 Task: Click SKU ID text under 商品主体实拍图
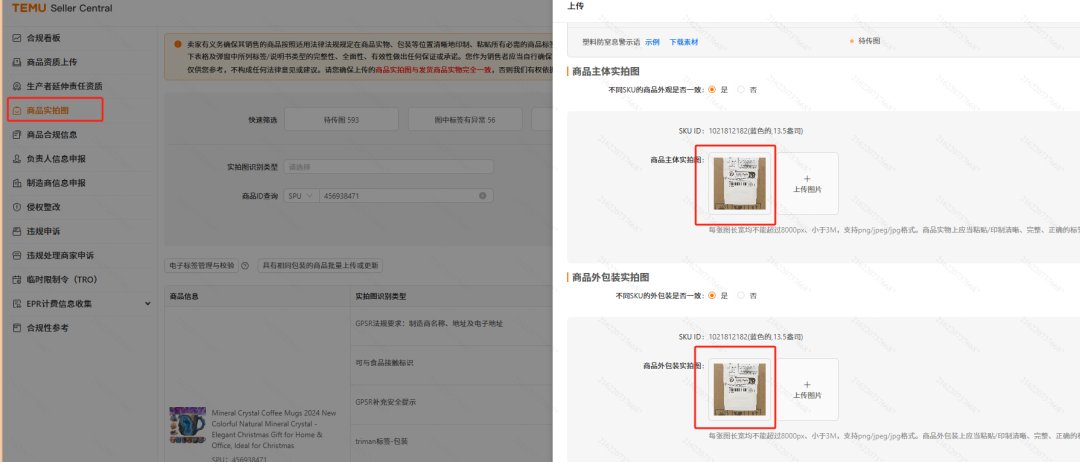740,130
